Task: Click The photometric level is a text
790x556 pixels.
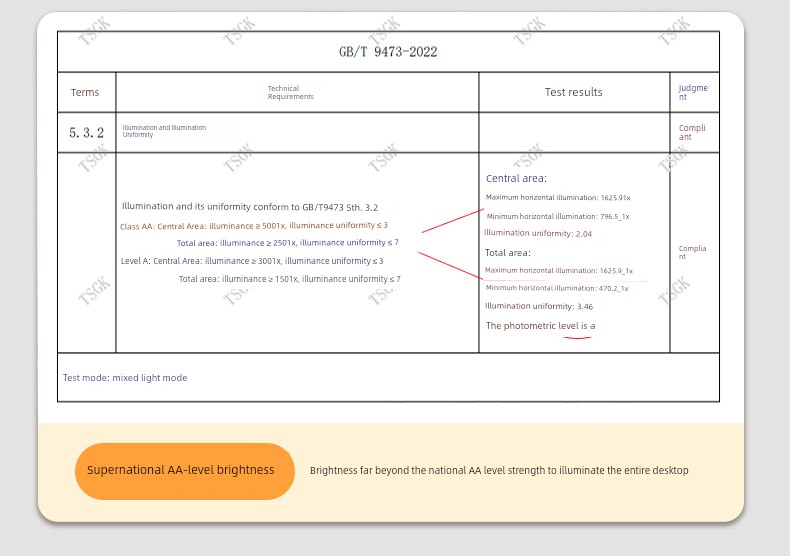Action: pyautogui.click(x=540, y=326)
